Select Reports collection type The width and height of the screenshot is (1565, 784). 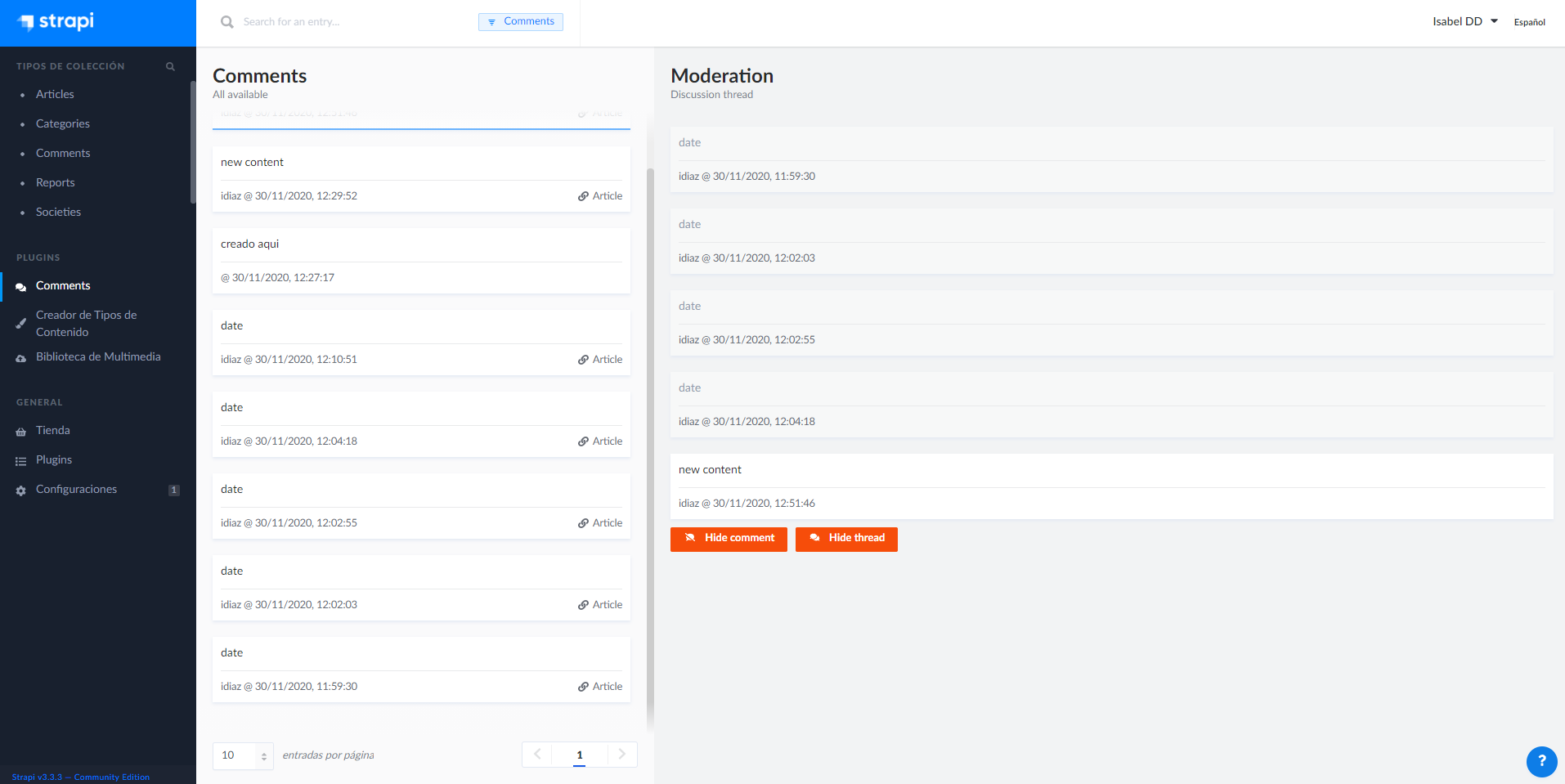coord(55,182)
